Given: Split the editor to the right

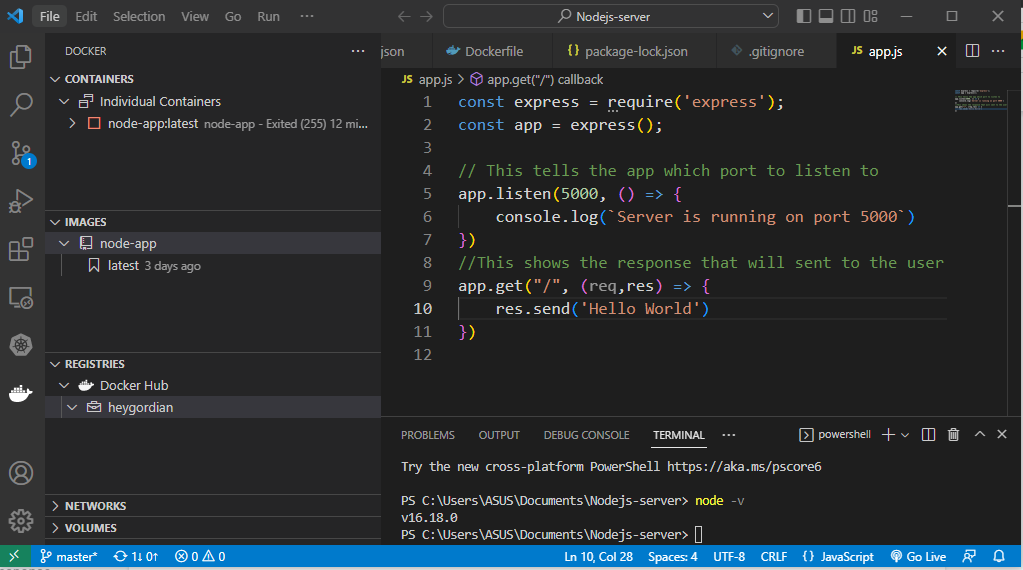Looking at the screenshot, I should tap(972, 51).
